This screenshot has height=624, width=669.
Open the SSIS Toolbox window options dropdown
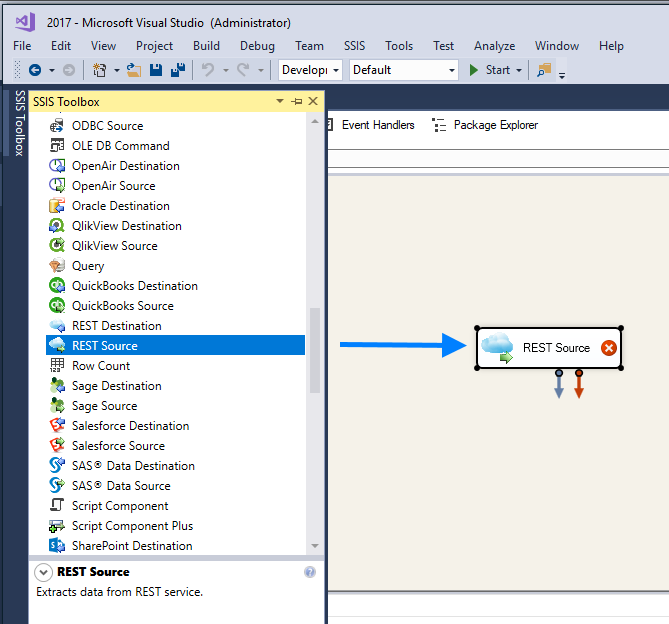click(280, 102)
